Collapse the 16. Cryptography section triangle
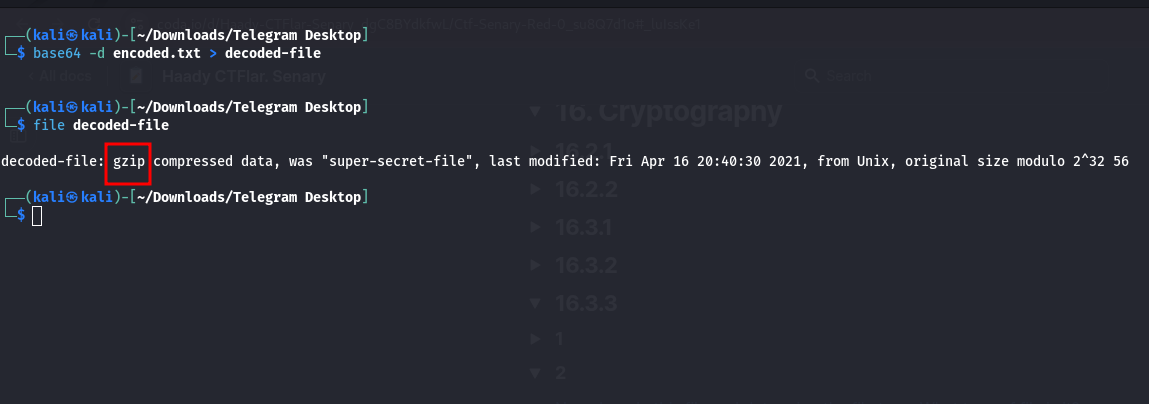 tap(534, 111)
